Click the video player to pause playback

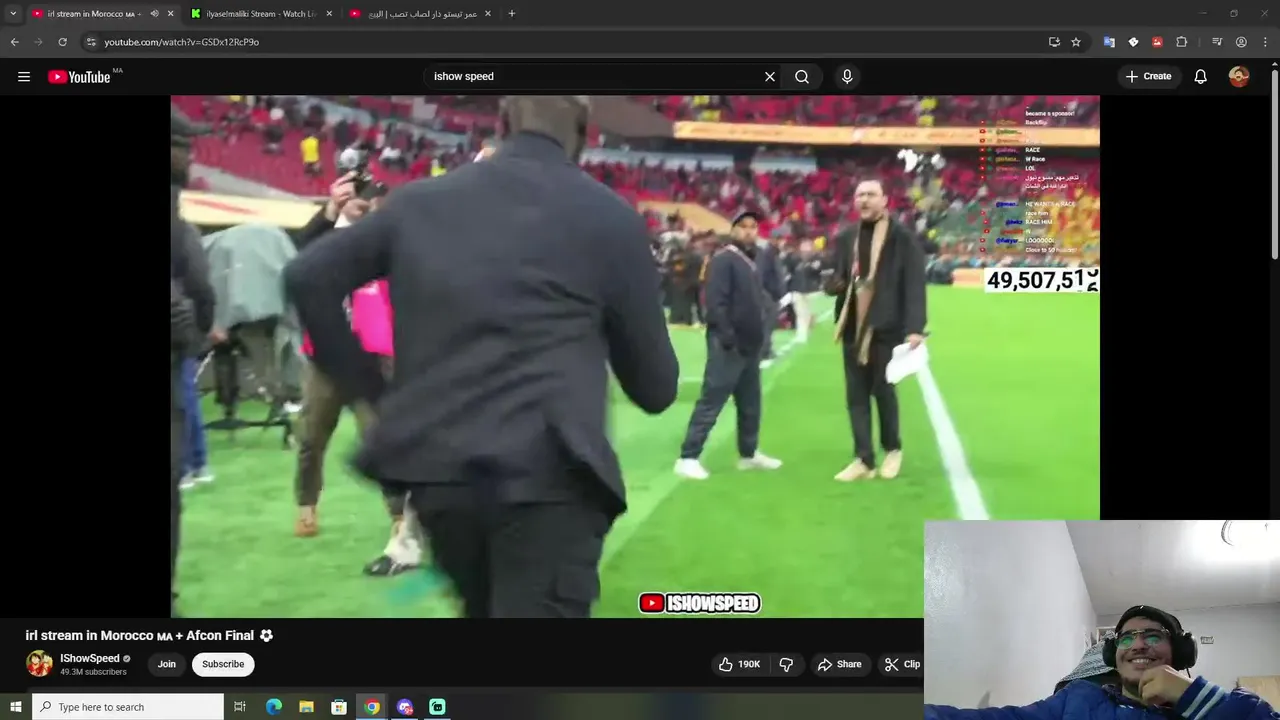pyautogui.click(x=635, y=356)
